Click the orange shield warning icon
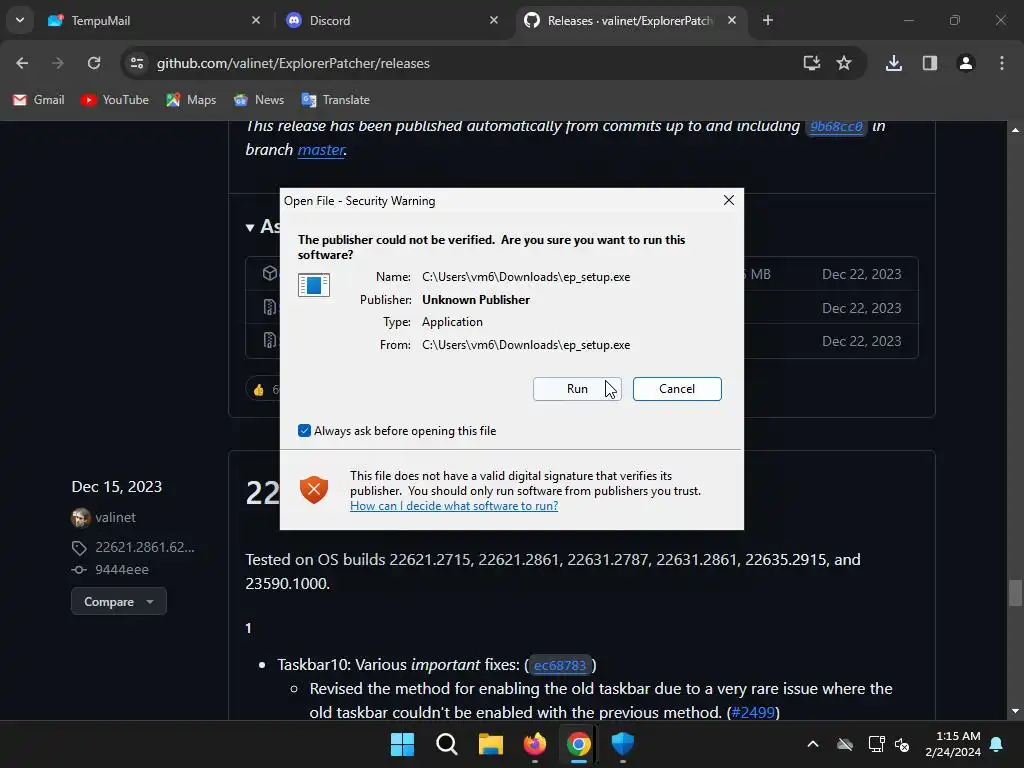1024x768 pixels. (x=313, y=490)
